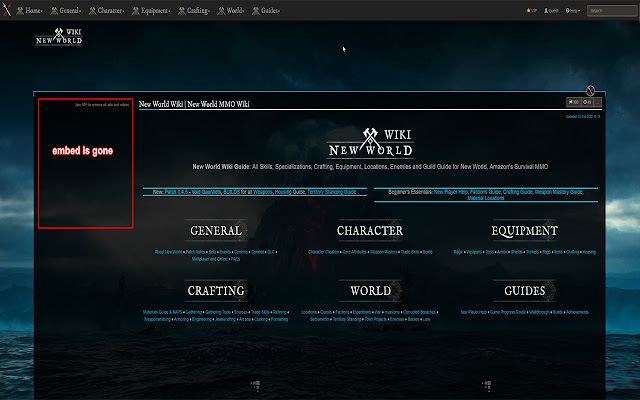Screen dimensions: 640x400
Task: Open the Trade Skills link under Character
Action: tap(410, 252)
